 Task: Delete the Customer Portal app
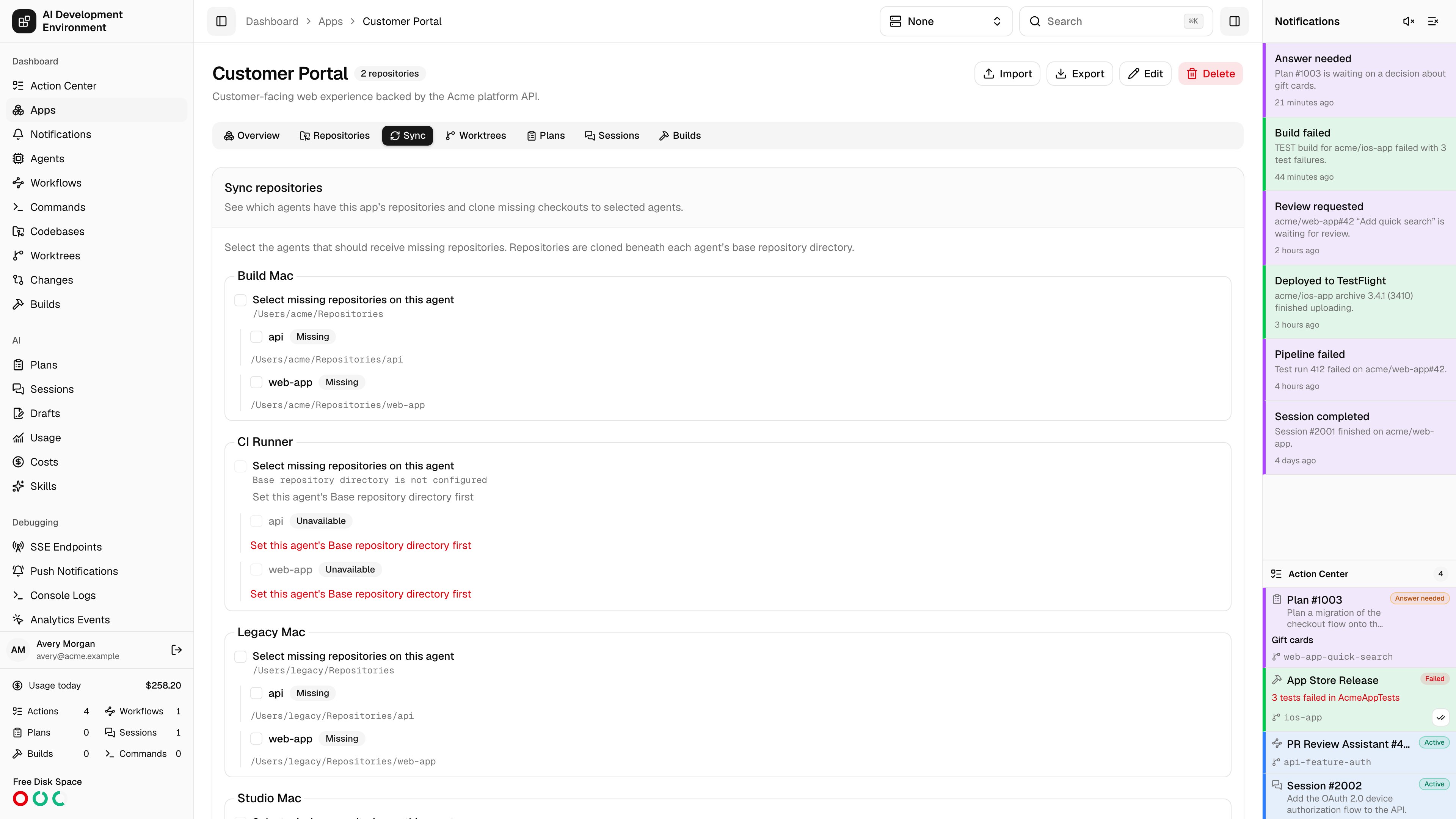pos(1210,74)
